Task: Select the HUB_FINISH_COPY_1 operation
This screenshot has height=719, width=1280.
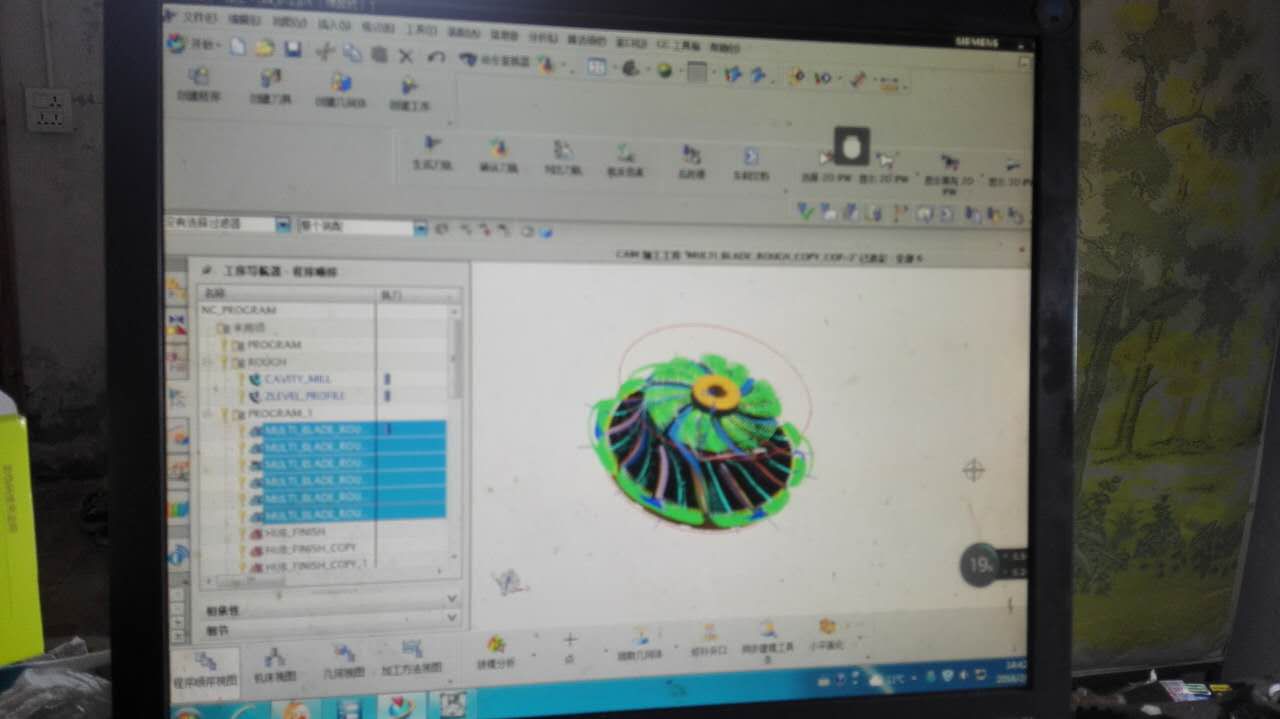Action: tap(316, 565)
